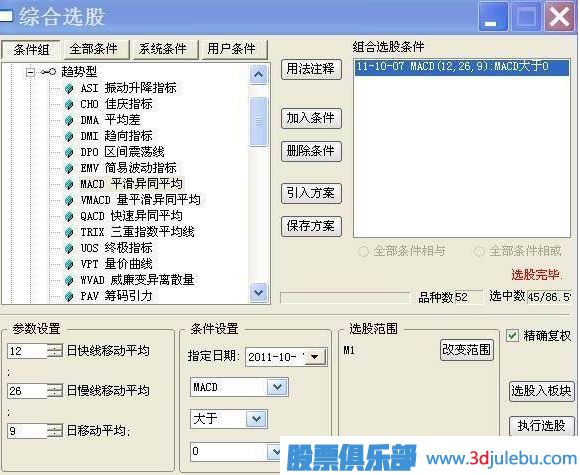This screenshot has height=475, width=580.
Task: Open the 大于 comparison dropdown
Action: [257, 419]
